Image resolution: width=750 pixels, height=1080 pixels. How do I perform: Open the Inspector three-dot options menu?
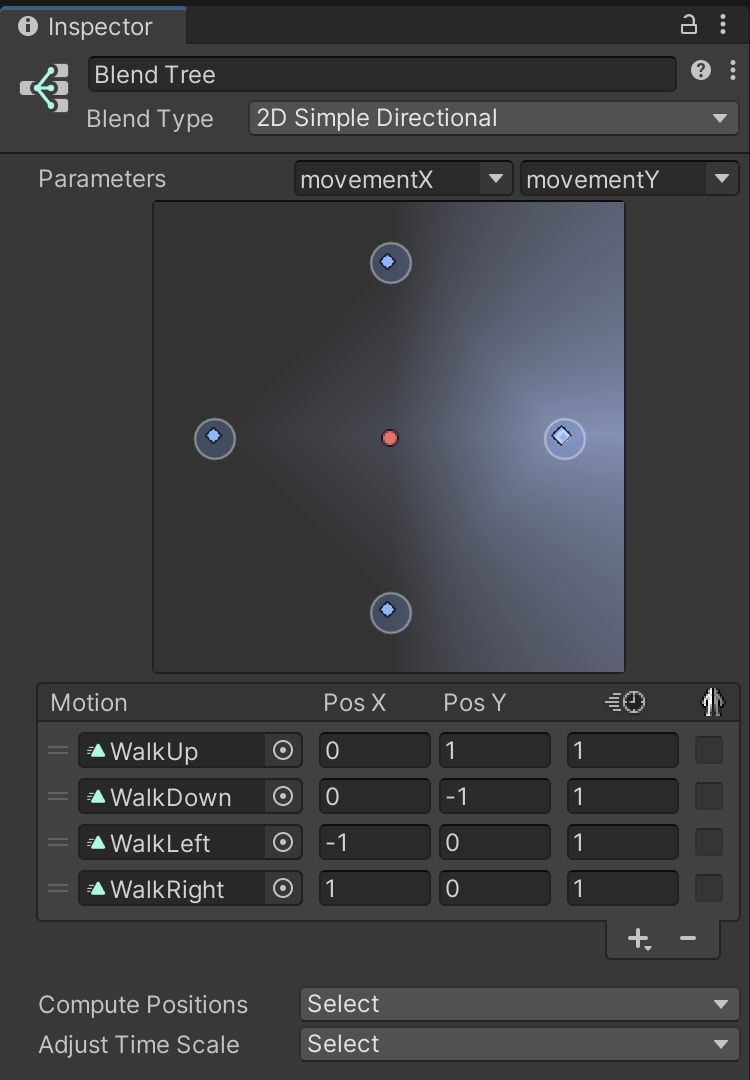(x=723, y=25)
